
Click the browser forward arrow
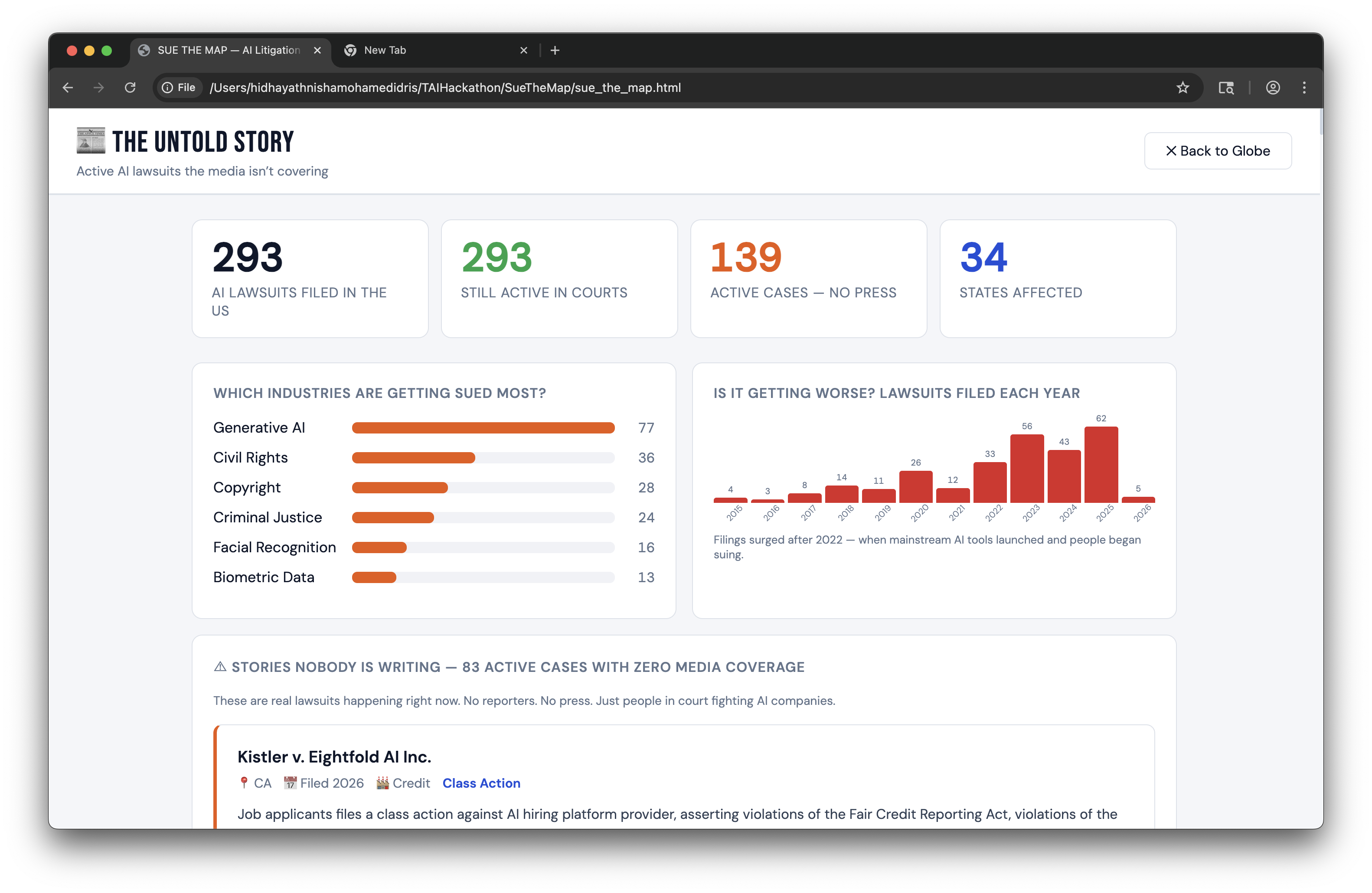tap(99, 88)
